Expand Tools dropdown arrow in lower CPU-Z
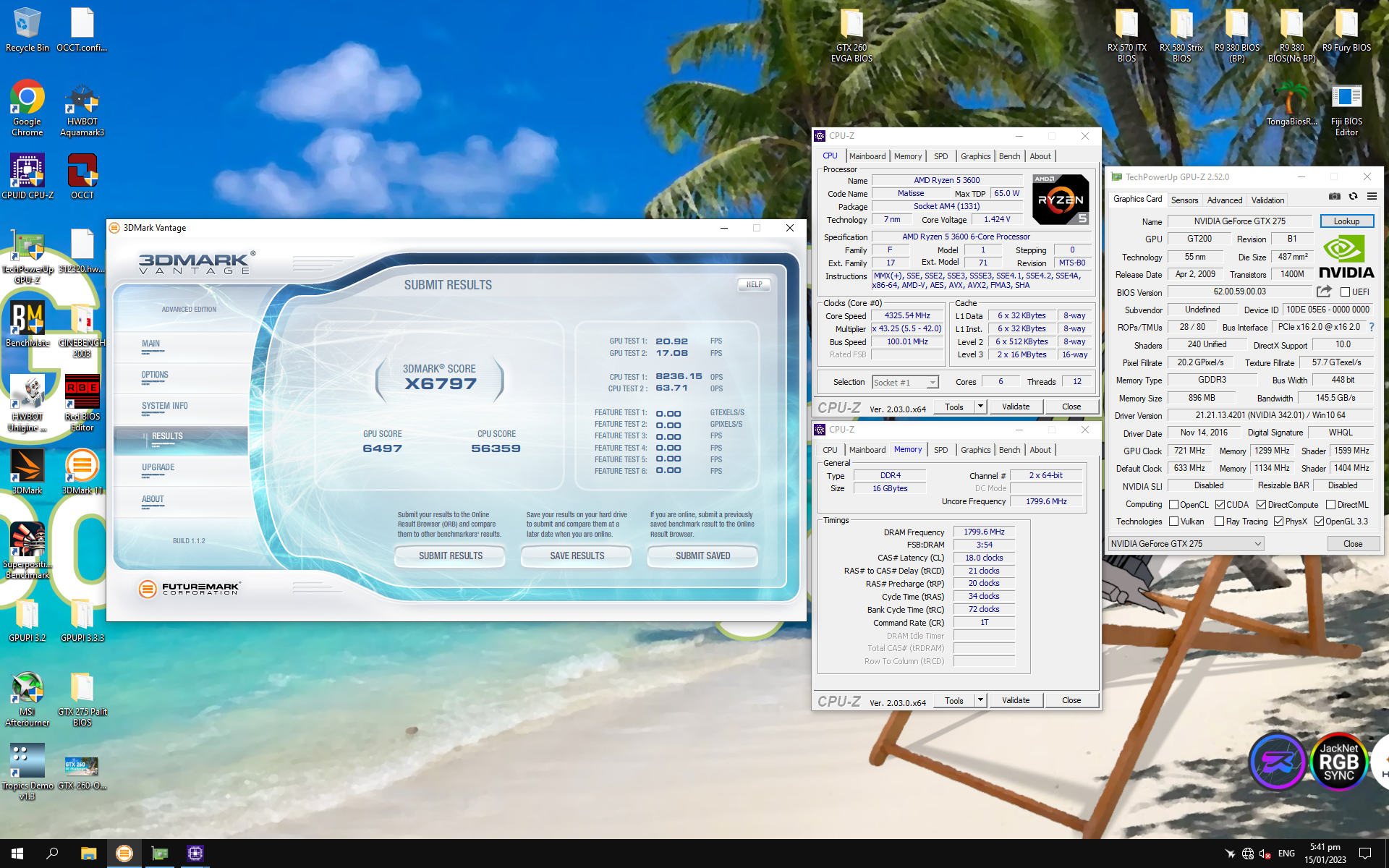 tap(980, 700)
